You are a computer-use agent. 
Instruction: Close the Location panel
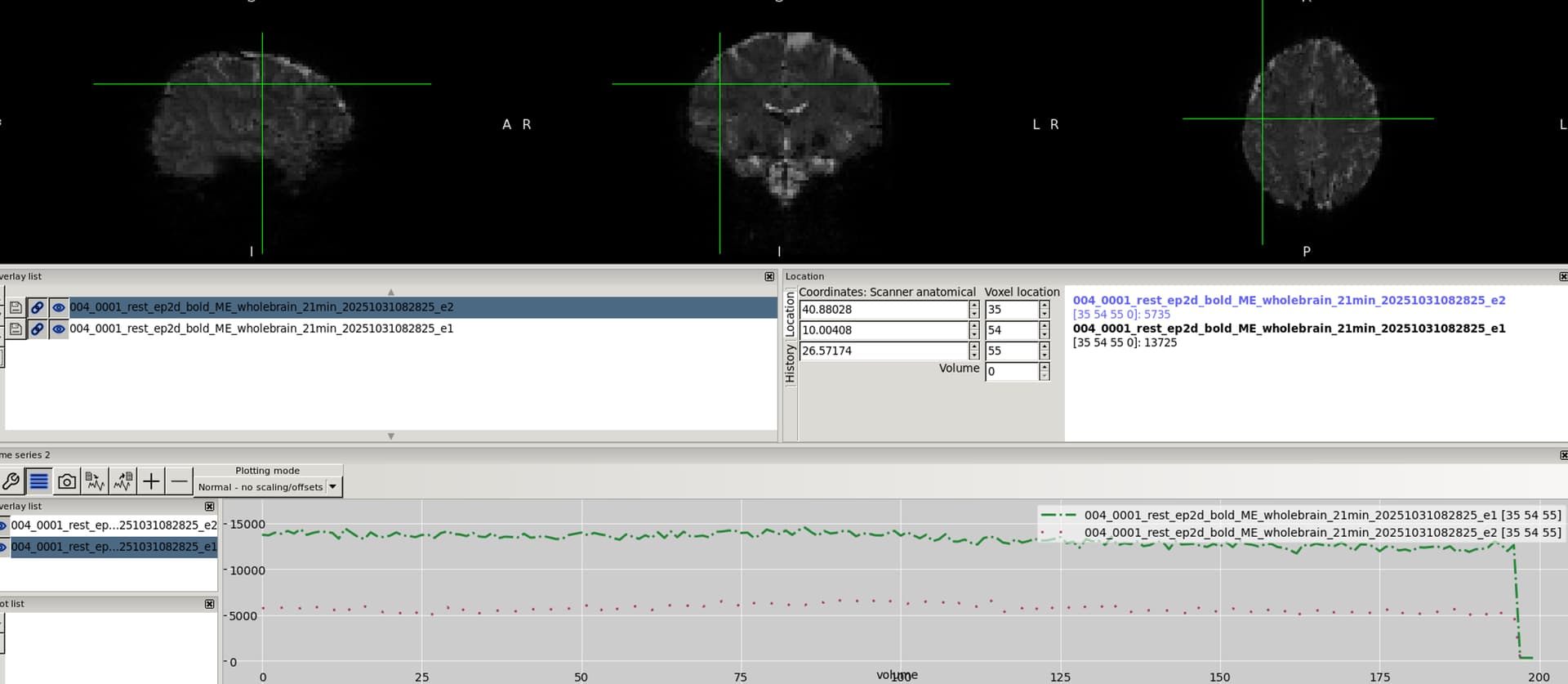[1562, 277]
